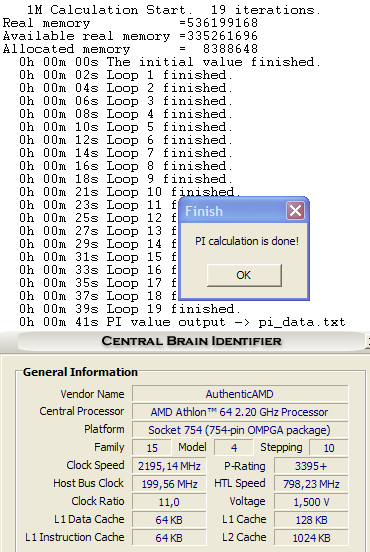Click the Clock Speed value 2195,14 MHz
370x552 pixels.
[169, 466]
